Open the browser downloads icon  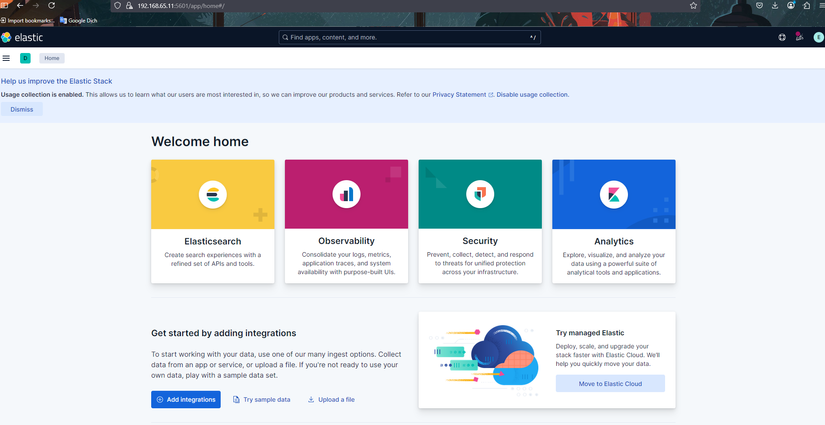point(775,5)
